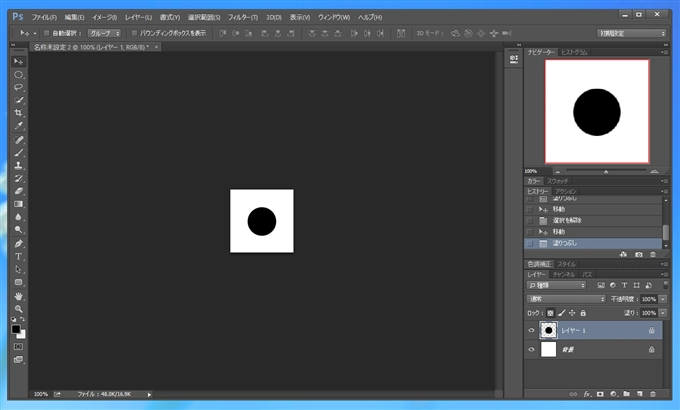Switch to the ヒストグラム tab
This screenshot has width=680, height=410.
click(574, 52)
